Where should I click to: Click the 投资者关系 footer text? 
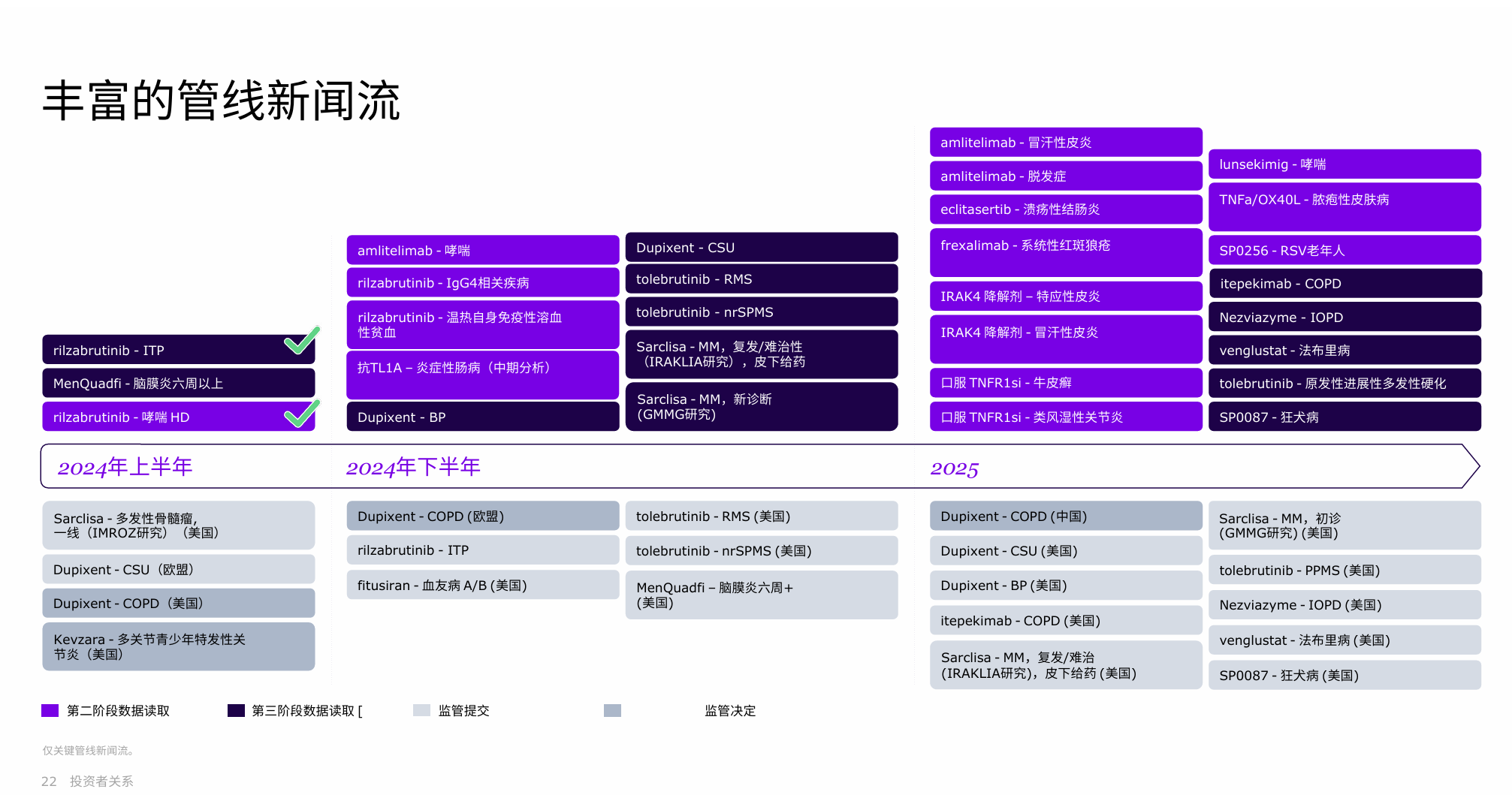click(x=101, y=781)
